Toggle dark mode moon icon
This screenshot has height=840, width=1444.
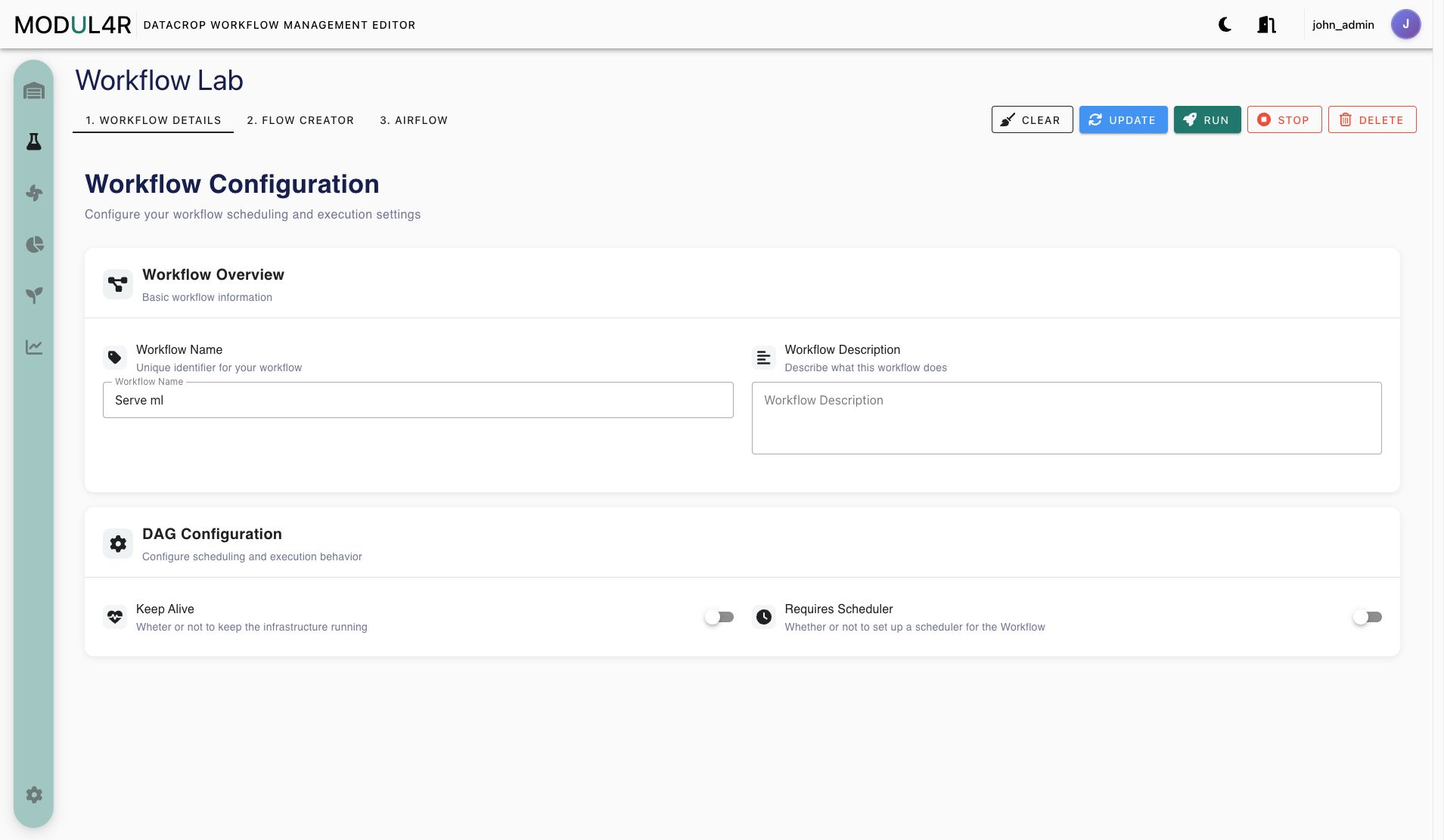[x=1225, y=25]
